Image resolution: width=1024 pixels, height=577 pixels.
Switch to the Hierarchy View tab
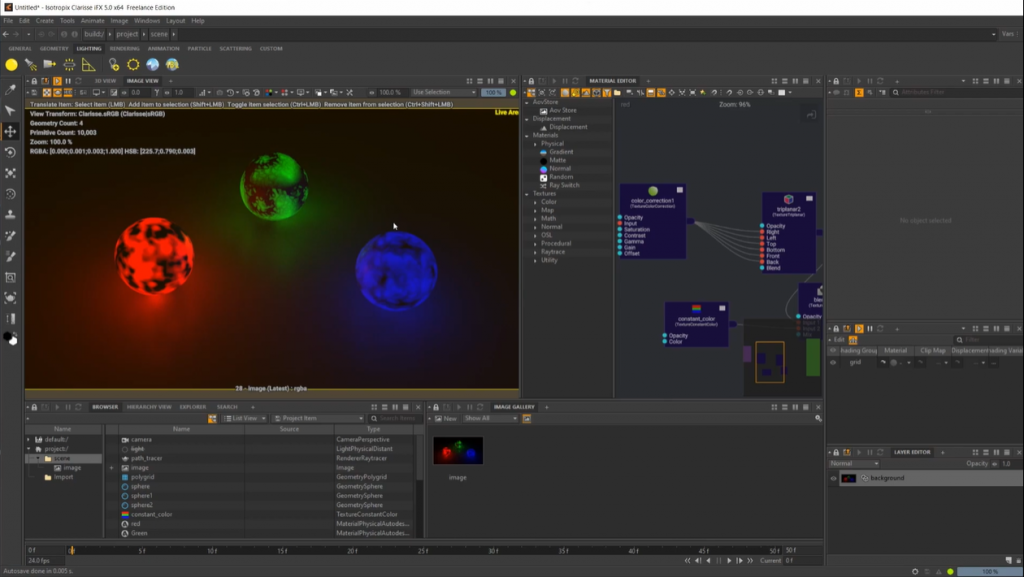(148, 407)
